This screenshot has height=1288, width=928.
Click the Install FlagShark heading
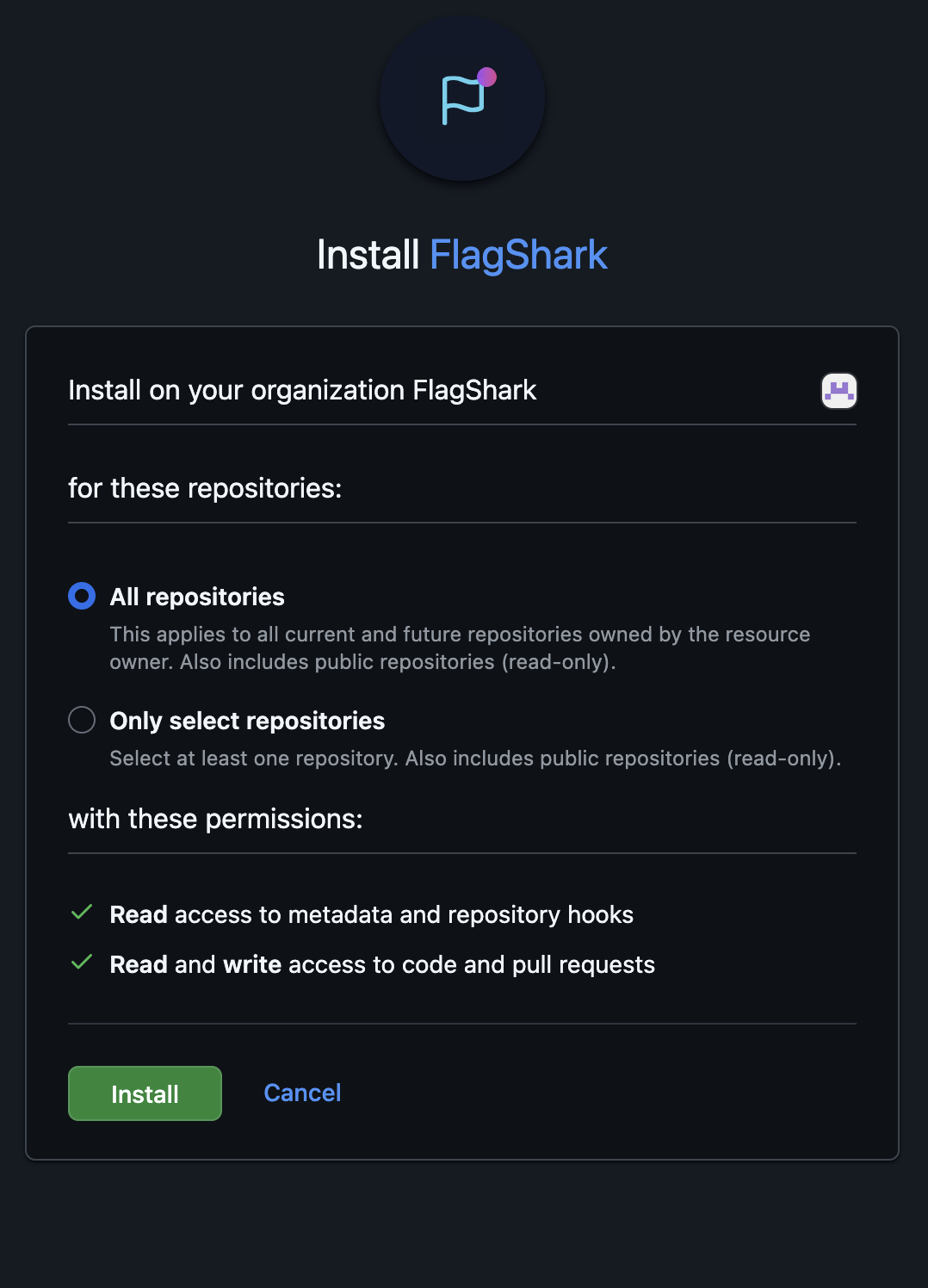(x=463, y=254)
